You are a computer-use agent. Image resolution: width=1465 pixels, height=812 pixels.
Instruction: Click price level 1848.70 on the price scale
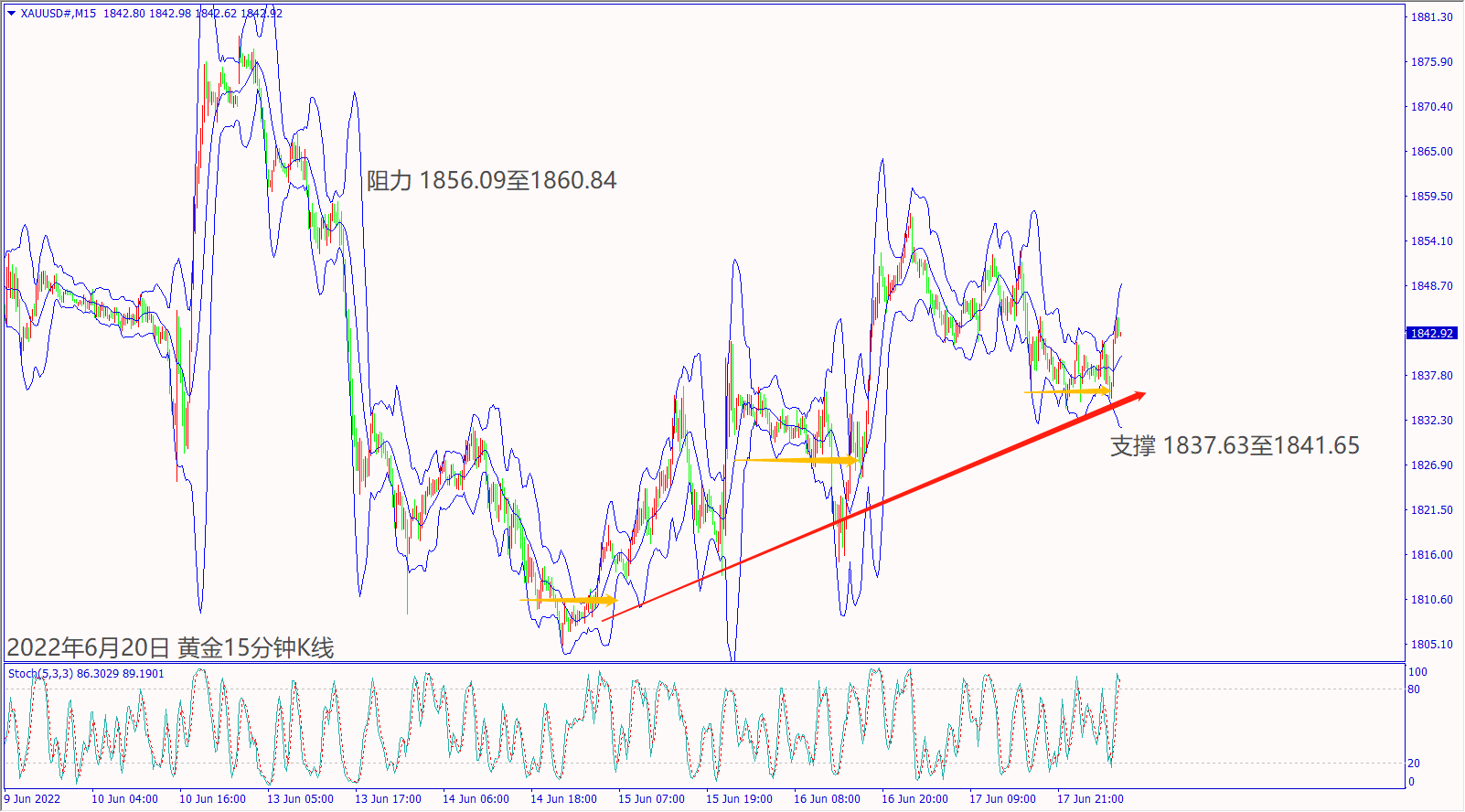click(x=1431, y=286)
